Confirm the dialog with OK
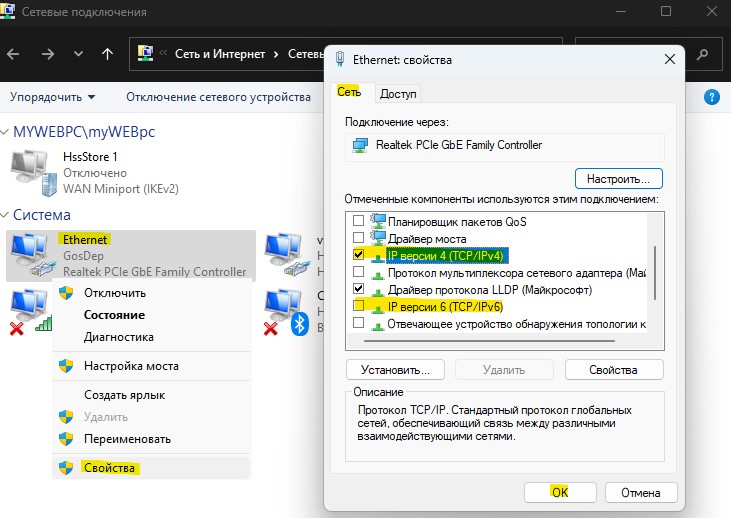 (560, 492)
